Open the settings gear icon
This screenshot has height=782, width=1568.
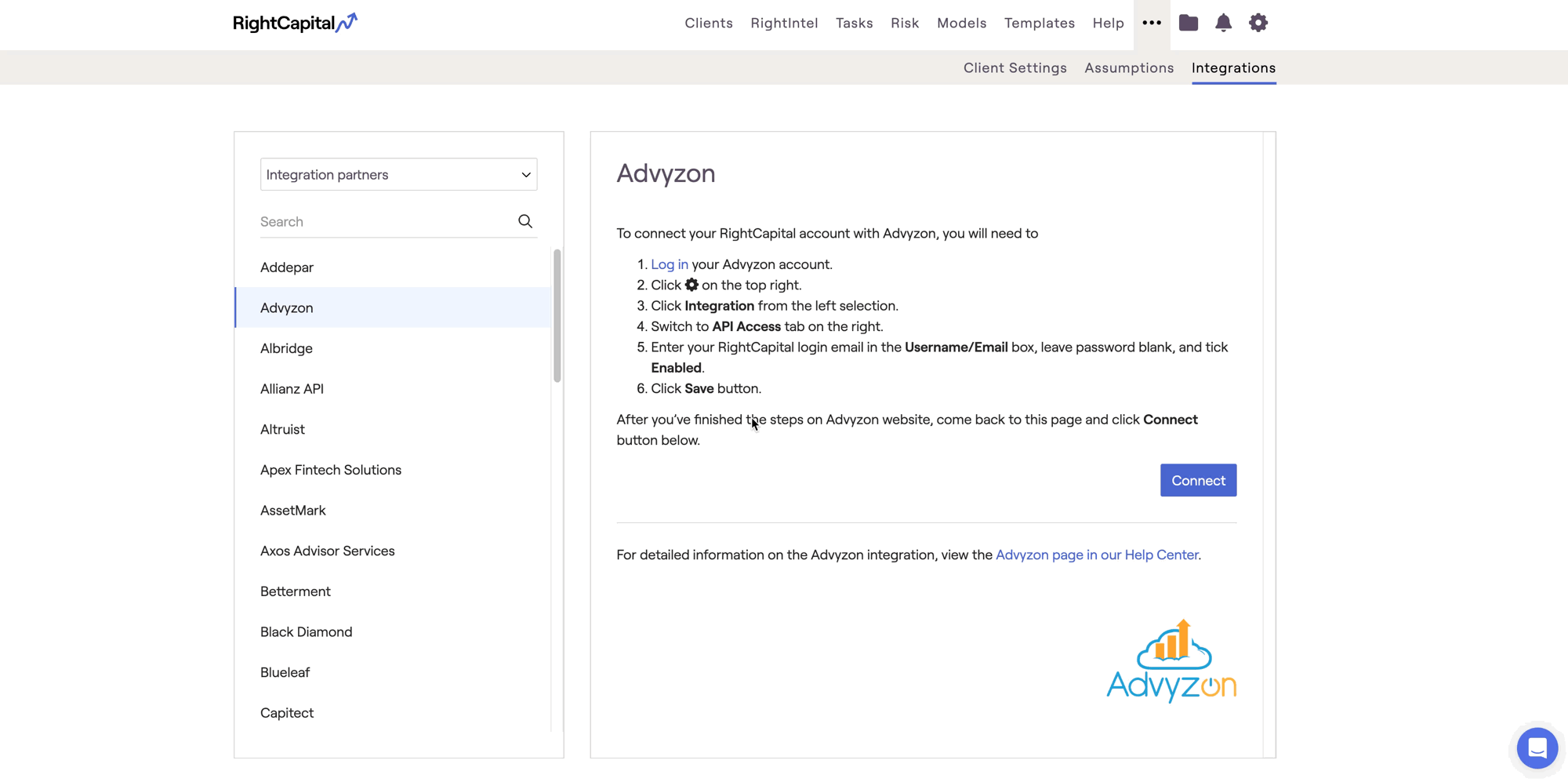1258,23
